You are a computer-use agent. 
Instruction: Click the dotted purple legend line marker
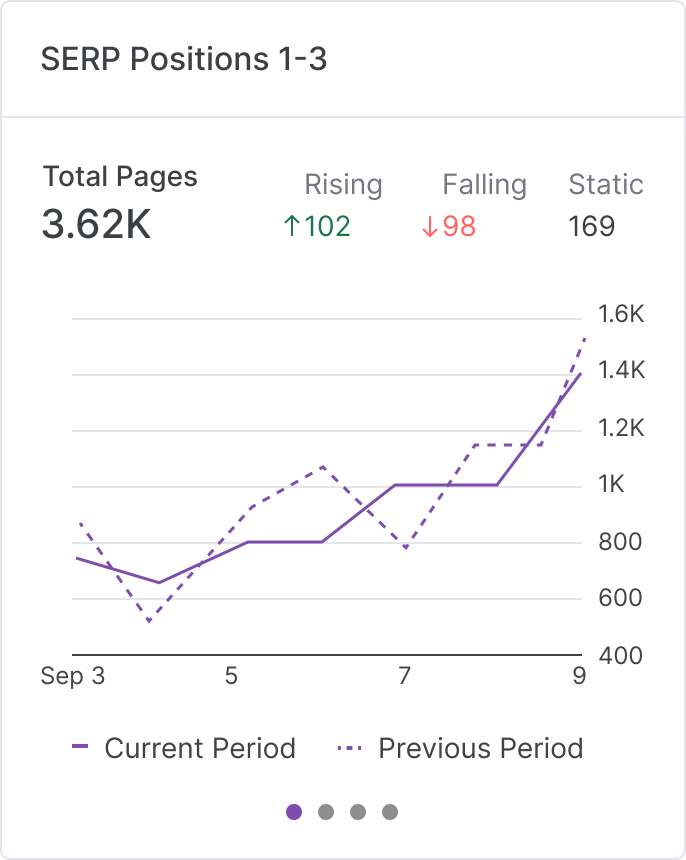[351, 748]
